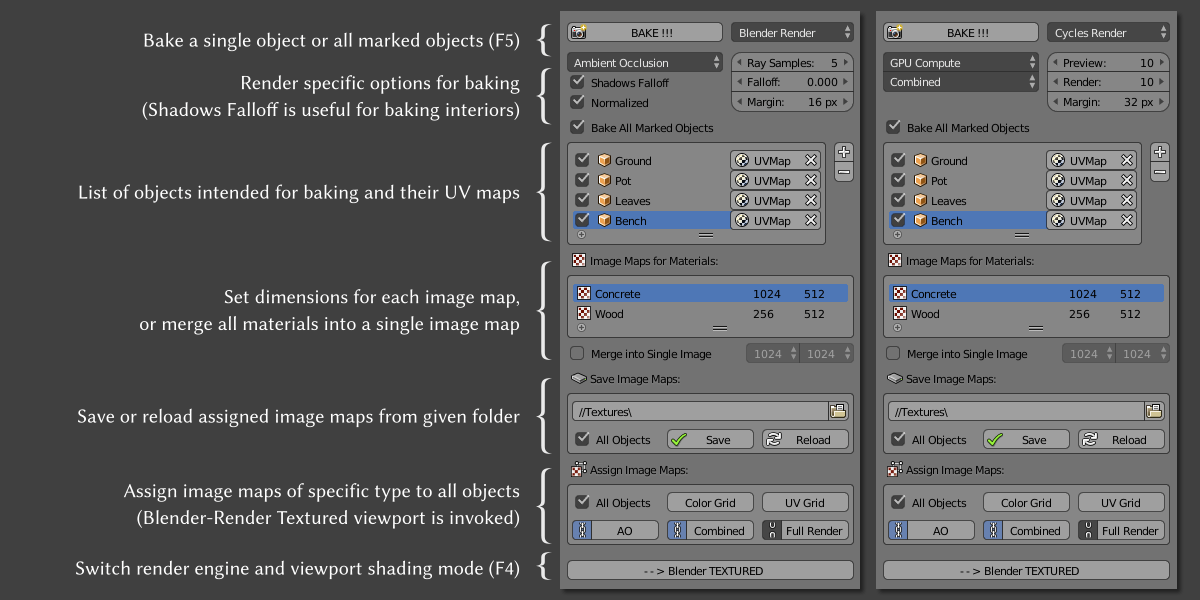
Task: Enable Merge into Single Image
Action: [x=578, y=353]
